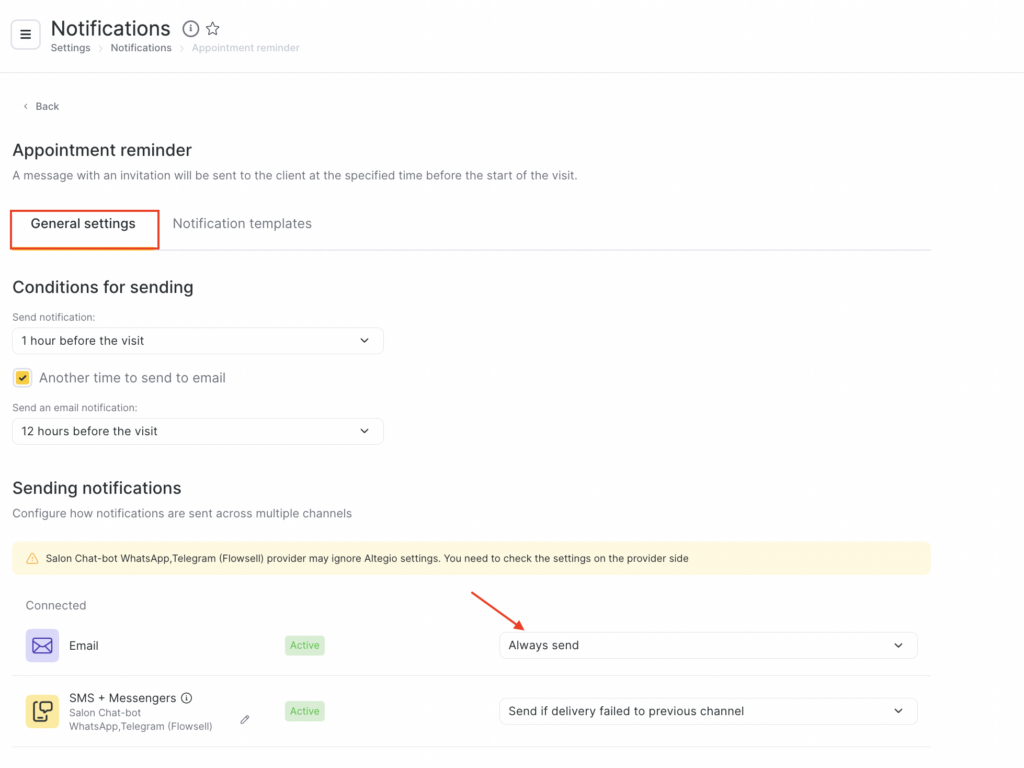Switch to Notification templates tab

coord(242,224)
